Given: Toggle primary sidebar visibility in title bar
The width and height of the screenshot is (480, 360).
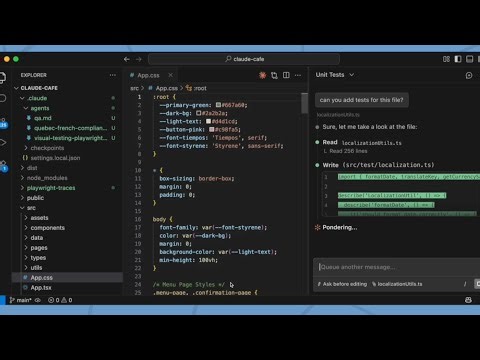Looking at the screenshot, I should click(x=458, y=59).
